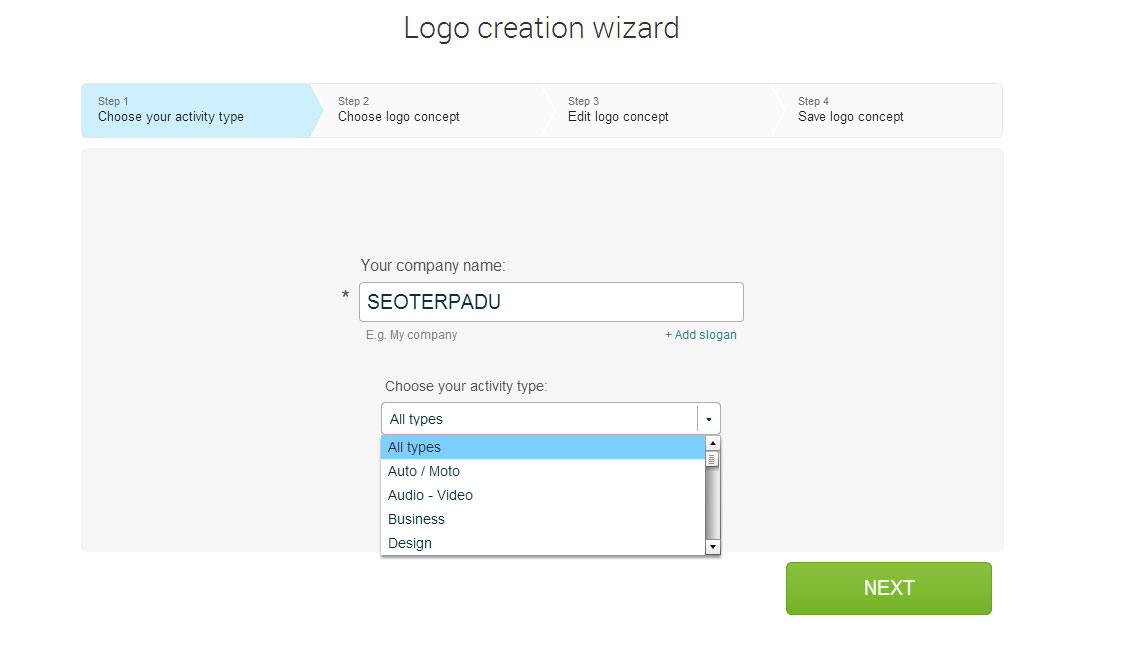The image size is (1133, 646).
Task: Click the scrollbar up arrow in the list
Action: (712, 441)
